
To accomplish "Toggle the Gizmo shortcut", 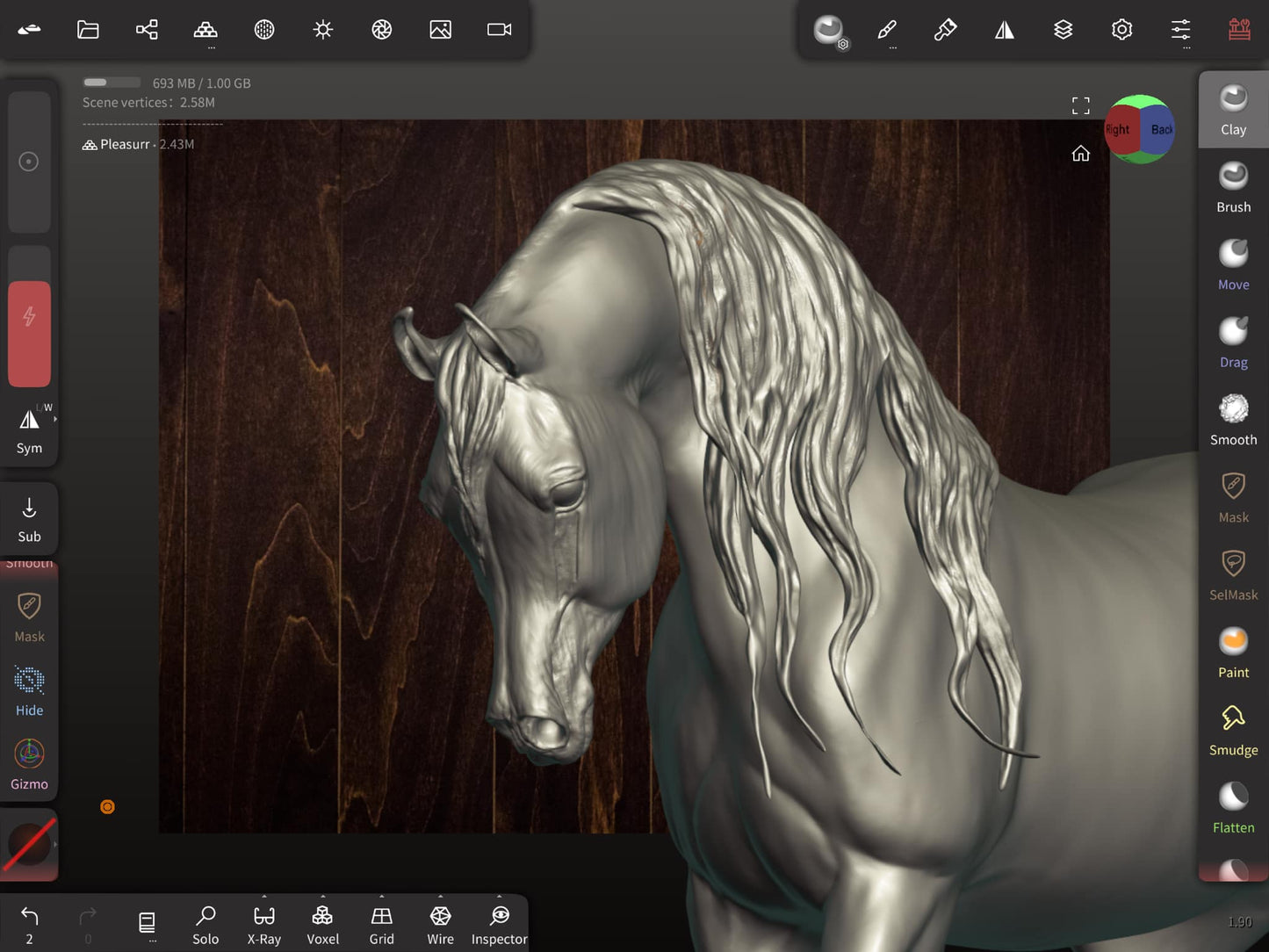I will coord(29,765).
